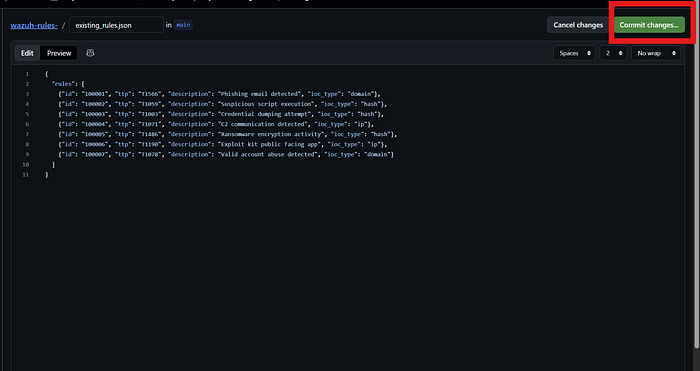Open the No wrap dropdown
Image resolution: width=700 pixels, height=371 pixels.
(656, 53)
